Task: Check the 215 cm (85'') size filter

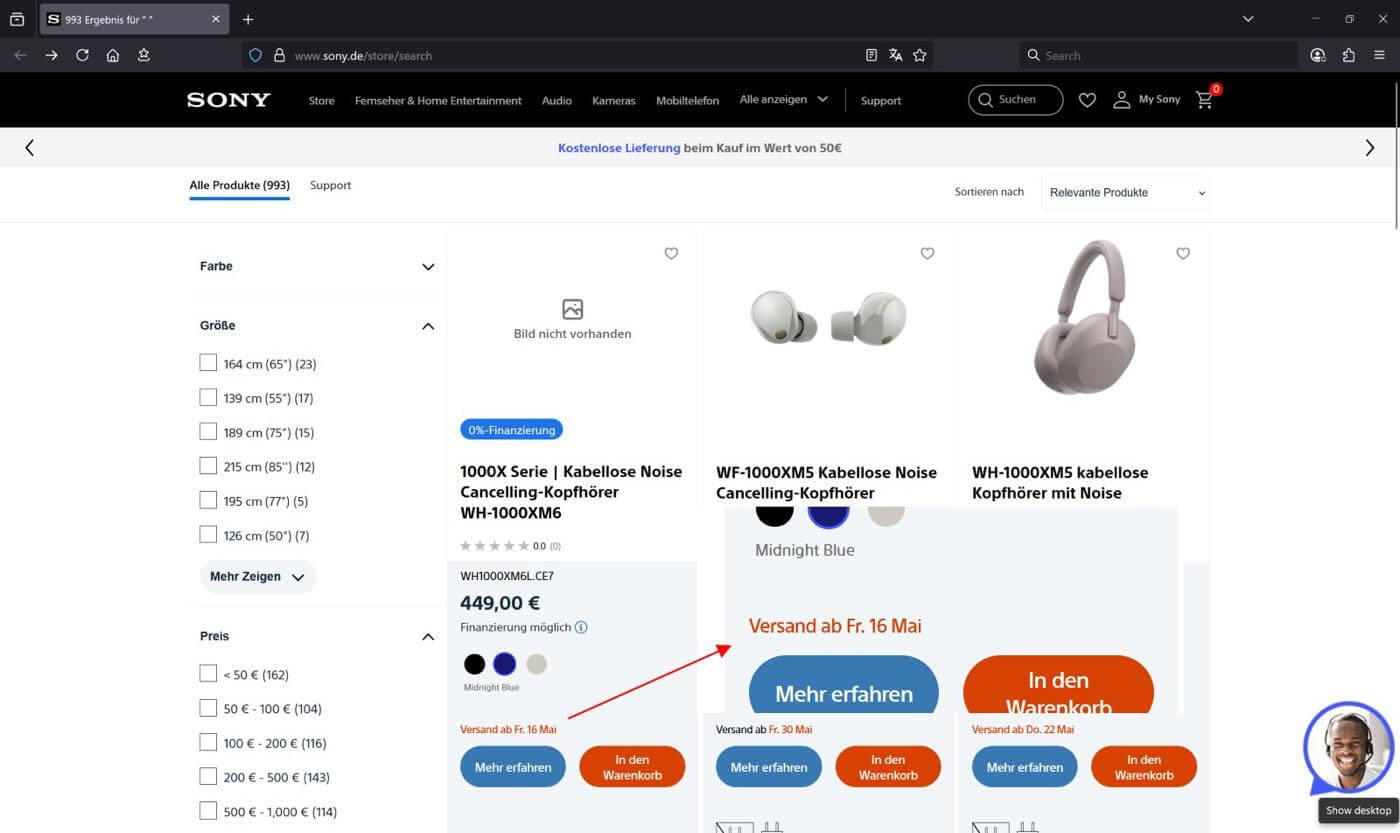Action: click(208, 466)
